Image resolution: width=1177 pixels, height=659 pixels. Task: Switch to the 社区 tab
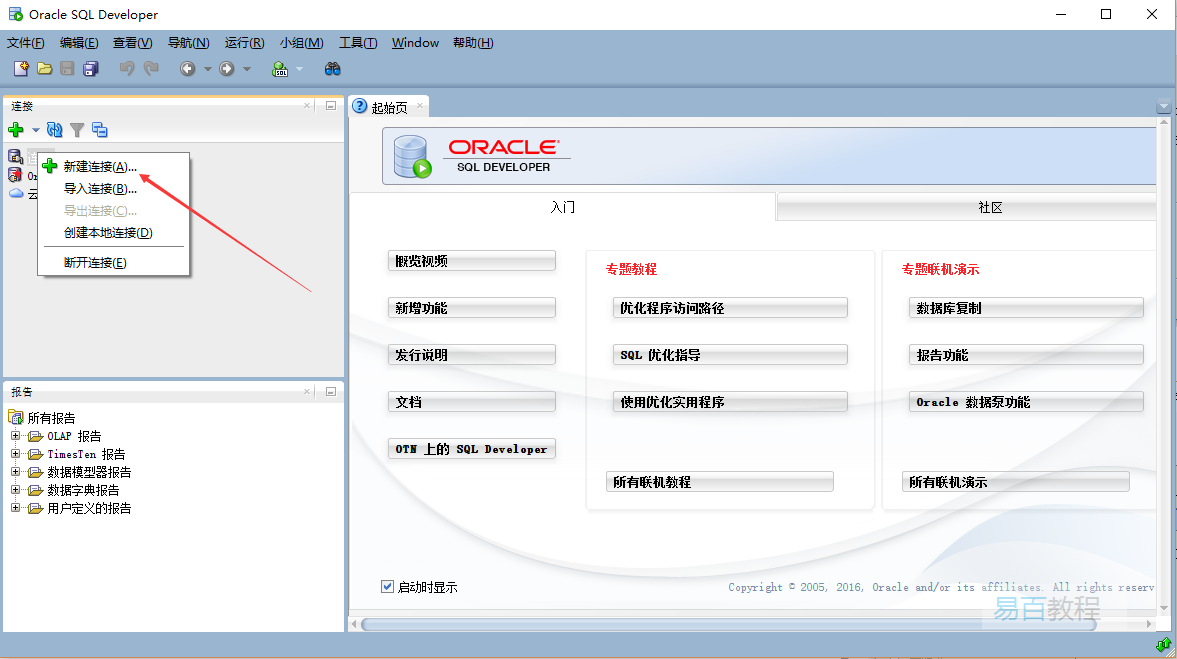[x=989, y=208]
